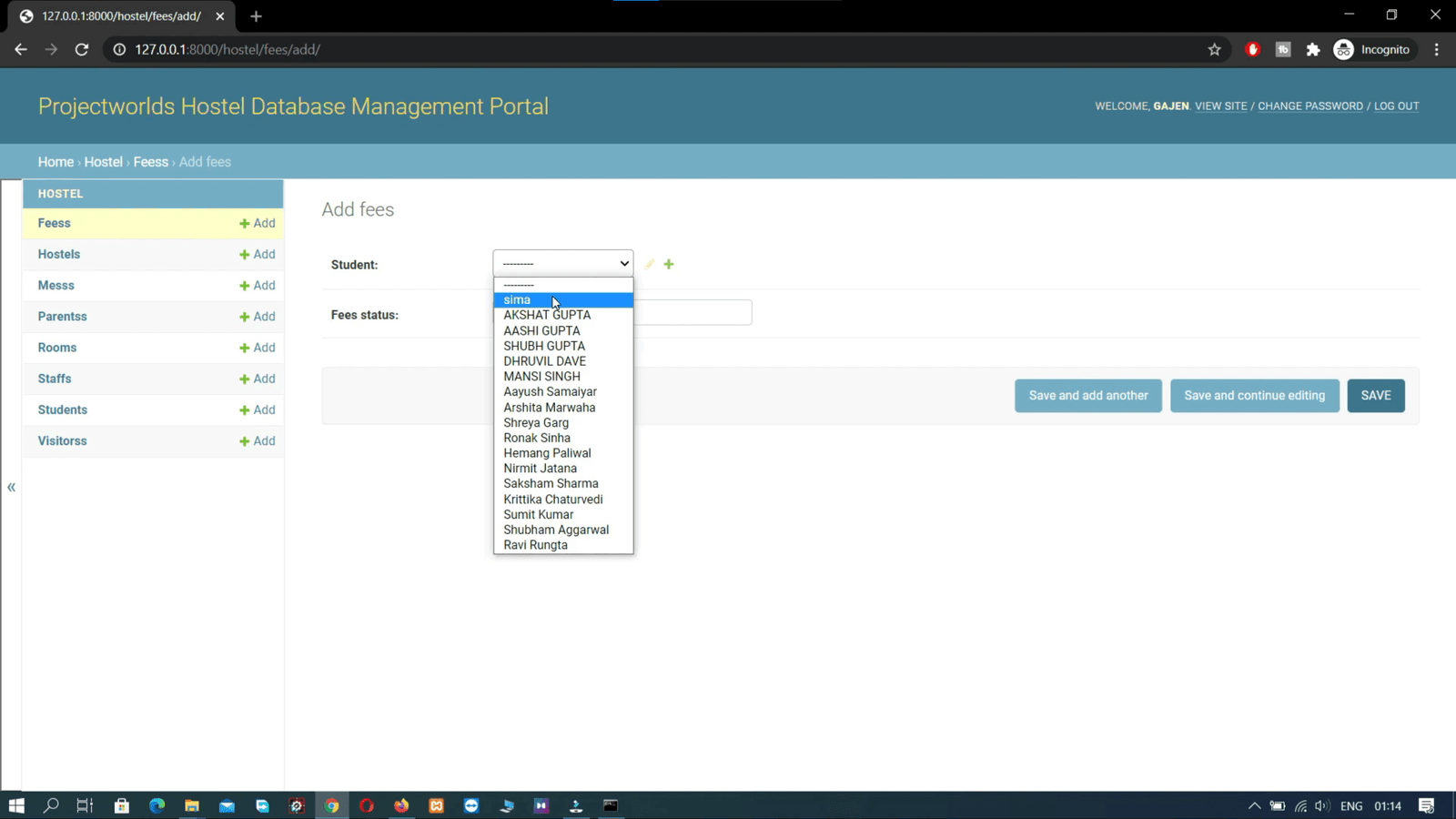
Task: Click the Add icon next to Rooms
Action: pyautogui.click(x=257, y=348)
